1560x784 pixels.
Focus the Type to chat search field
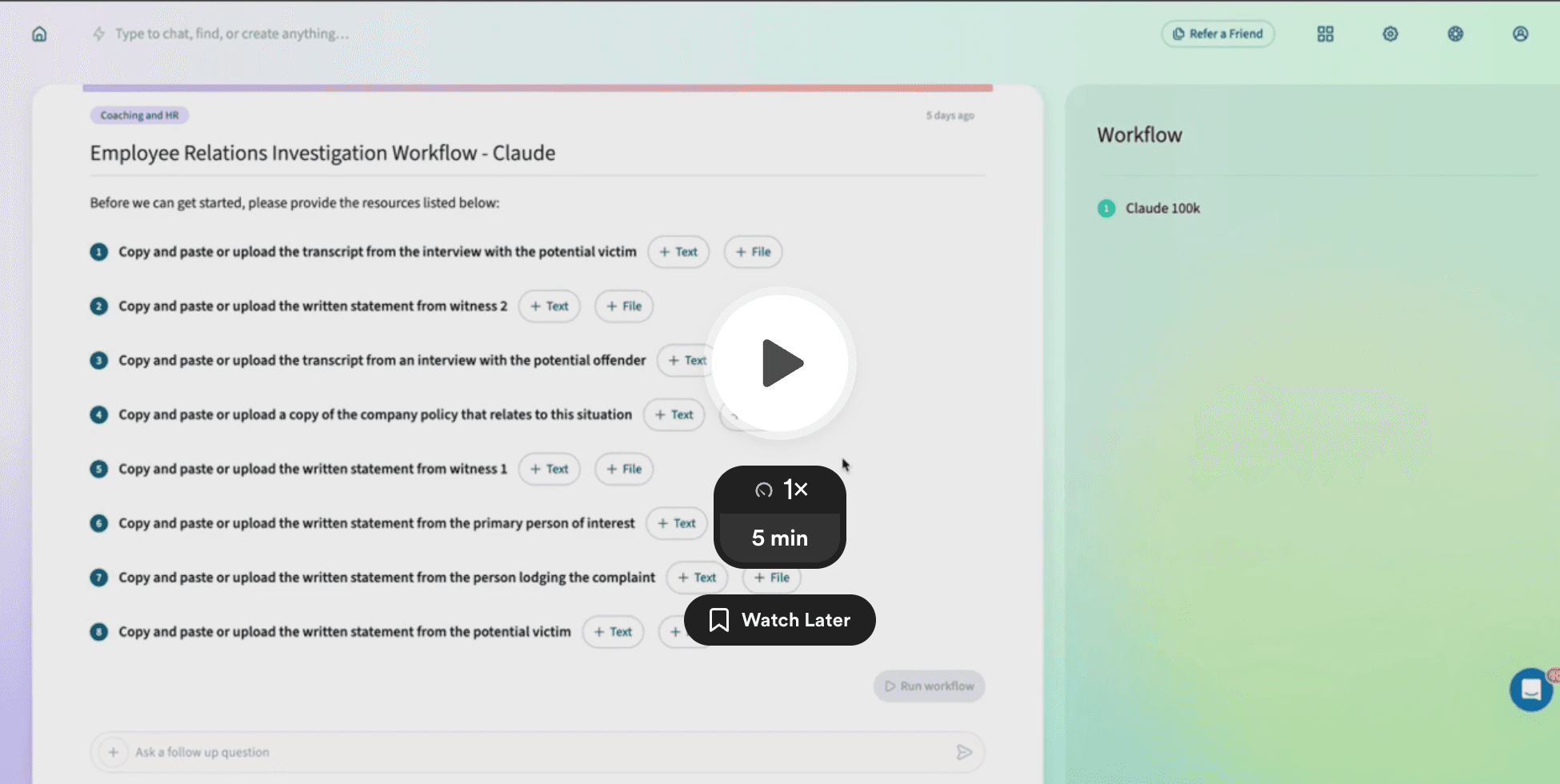click(x=232, y=34)
